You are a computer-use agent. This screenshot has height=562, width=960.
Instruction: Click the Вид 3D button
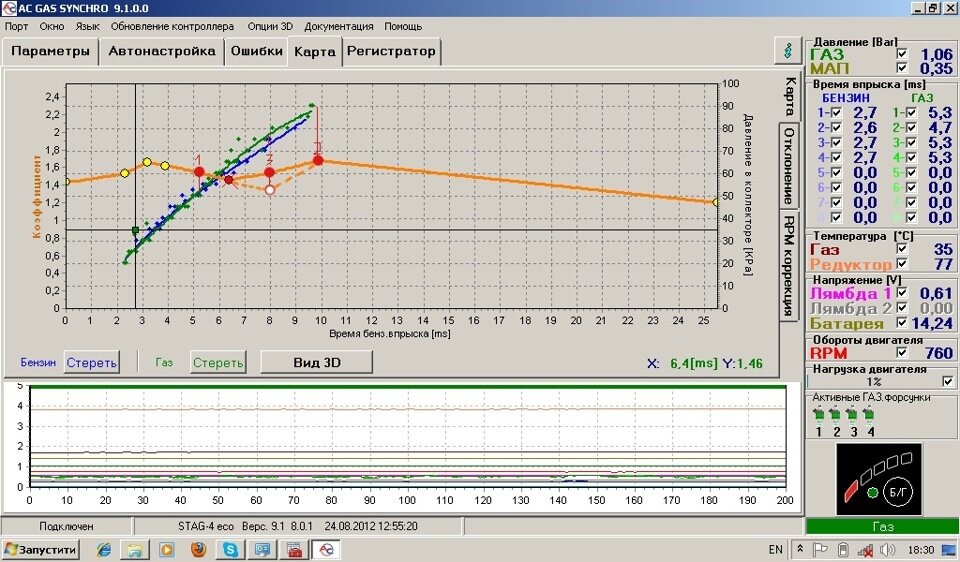tap(317, 362)
